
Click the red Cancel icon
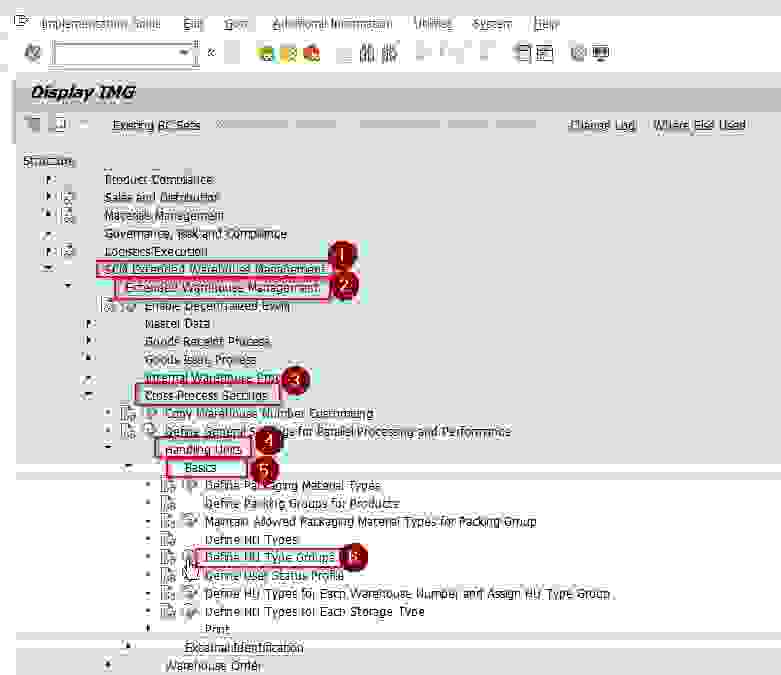[x=312, y=53]
